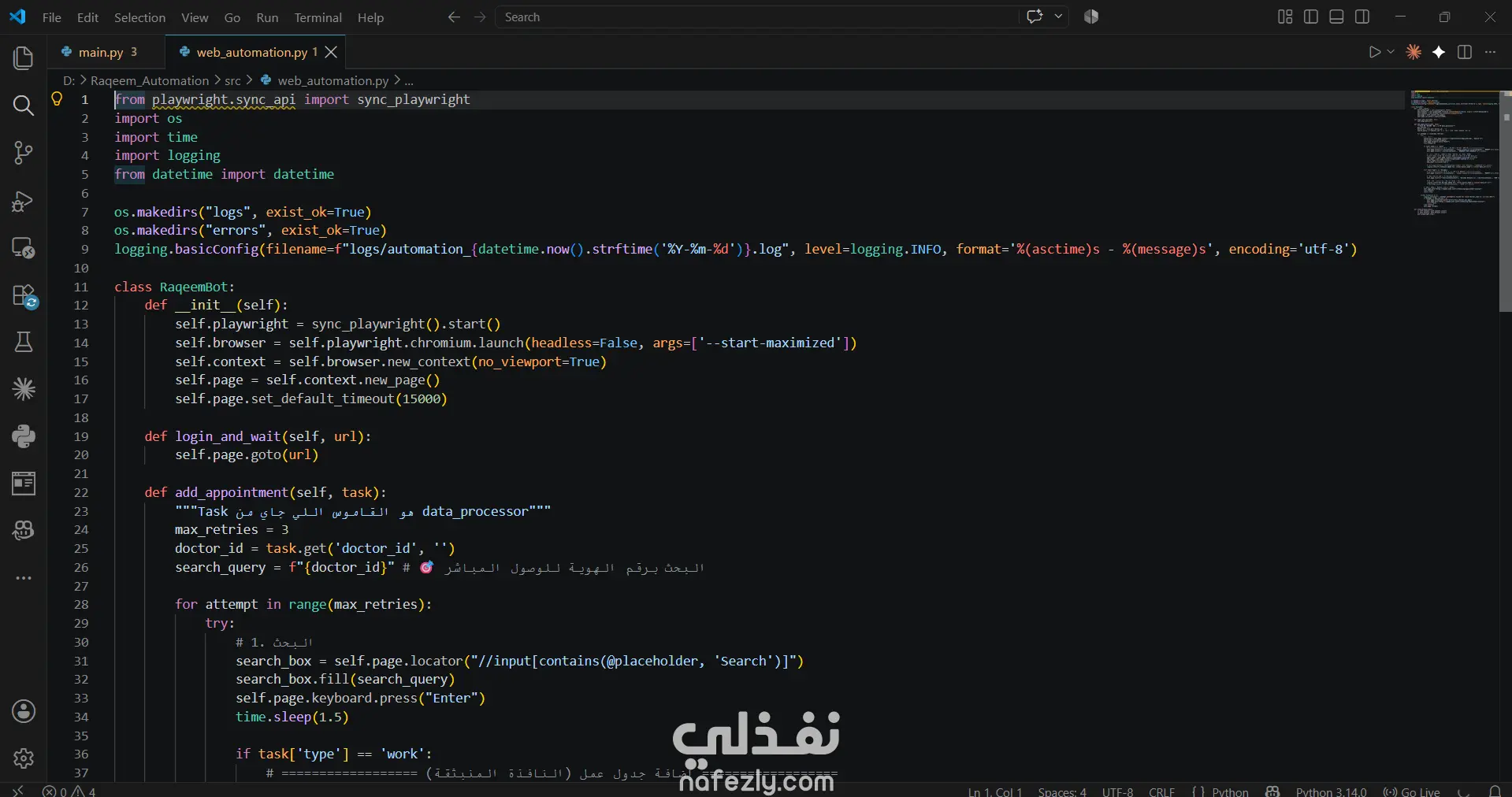Image resolution: width=1512 pixels, height=797 pixels.
Task: Open the Run menu
Action: click(x=267, y=17)
